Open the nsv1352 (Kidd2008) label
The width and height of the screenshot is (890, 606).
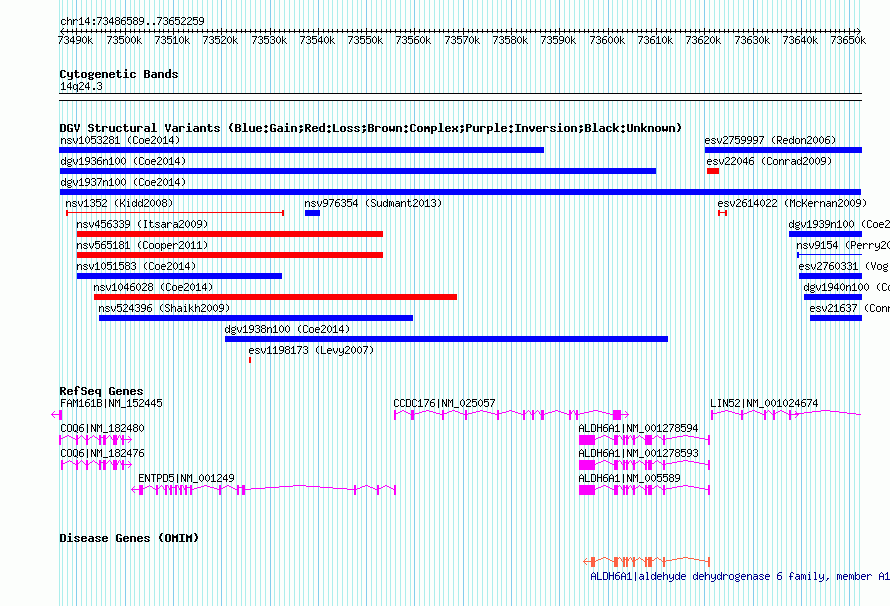(x=119, y=203)
